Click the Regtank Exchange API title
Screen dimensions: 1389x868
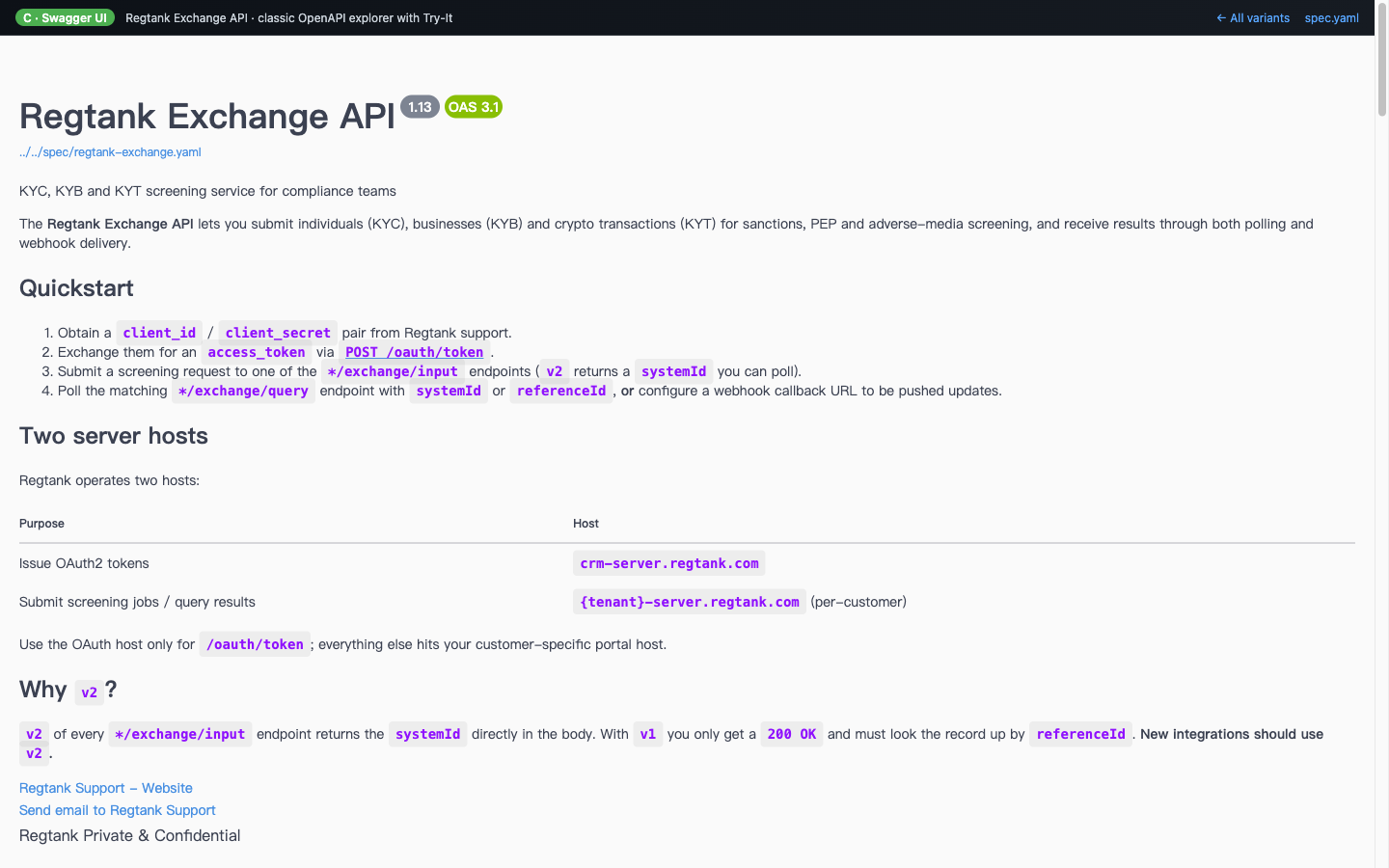point(207,116)
